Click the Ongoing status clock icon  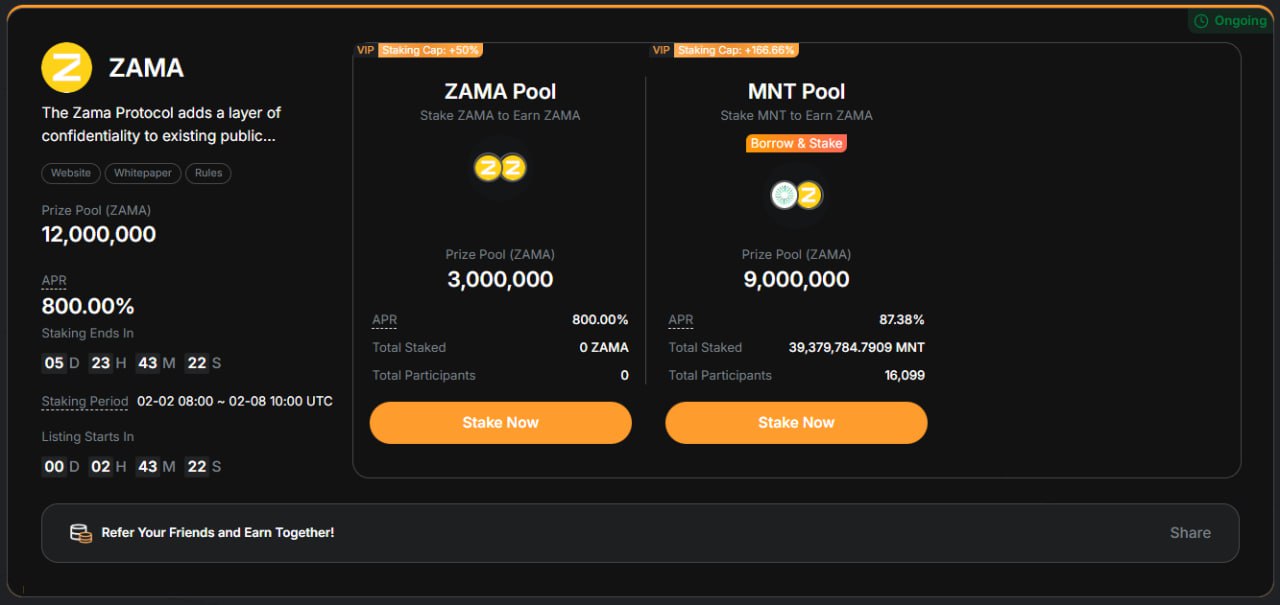point(1201,21)
